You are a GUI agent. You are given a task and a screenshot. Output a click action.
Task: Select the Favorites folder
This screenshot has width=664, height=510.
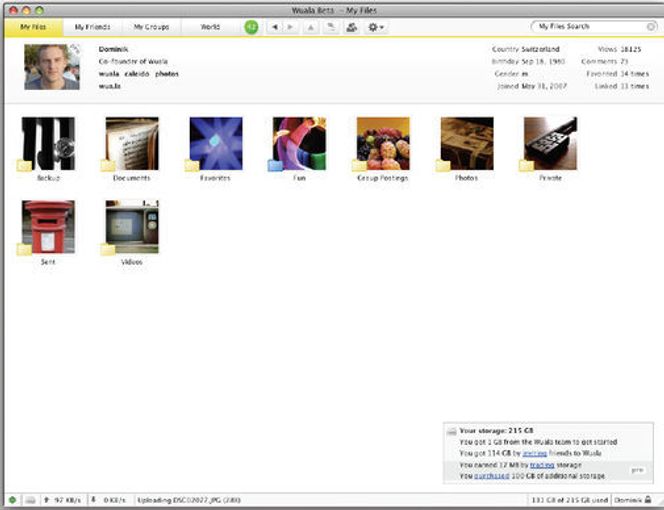pos(216,144)
